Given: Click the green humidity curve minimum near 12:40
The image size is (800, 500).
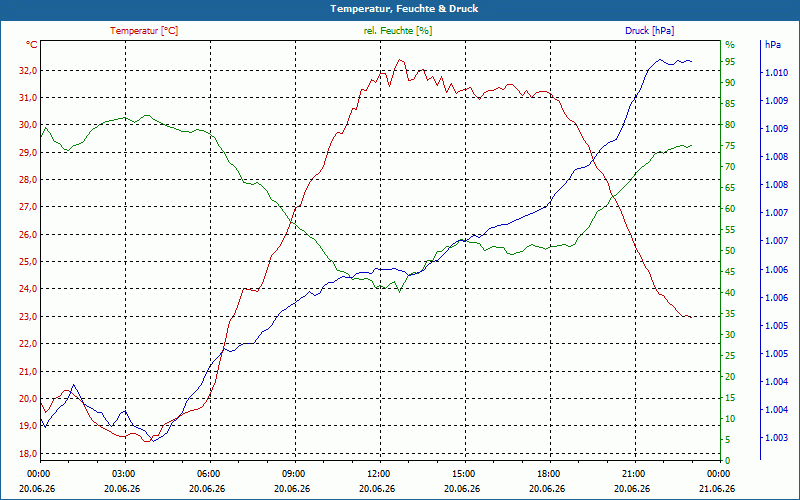Looking at the screenshot, I should (x=399, y=291).
